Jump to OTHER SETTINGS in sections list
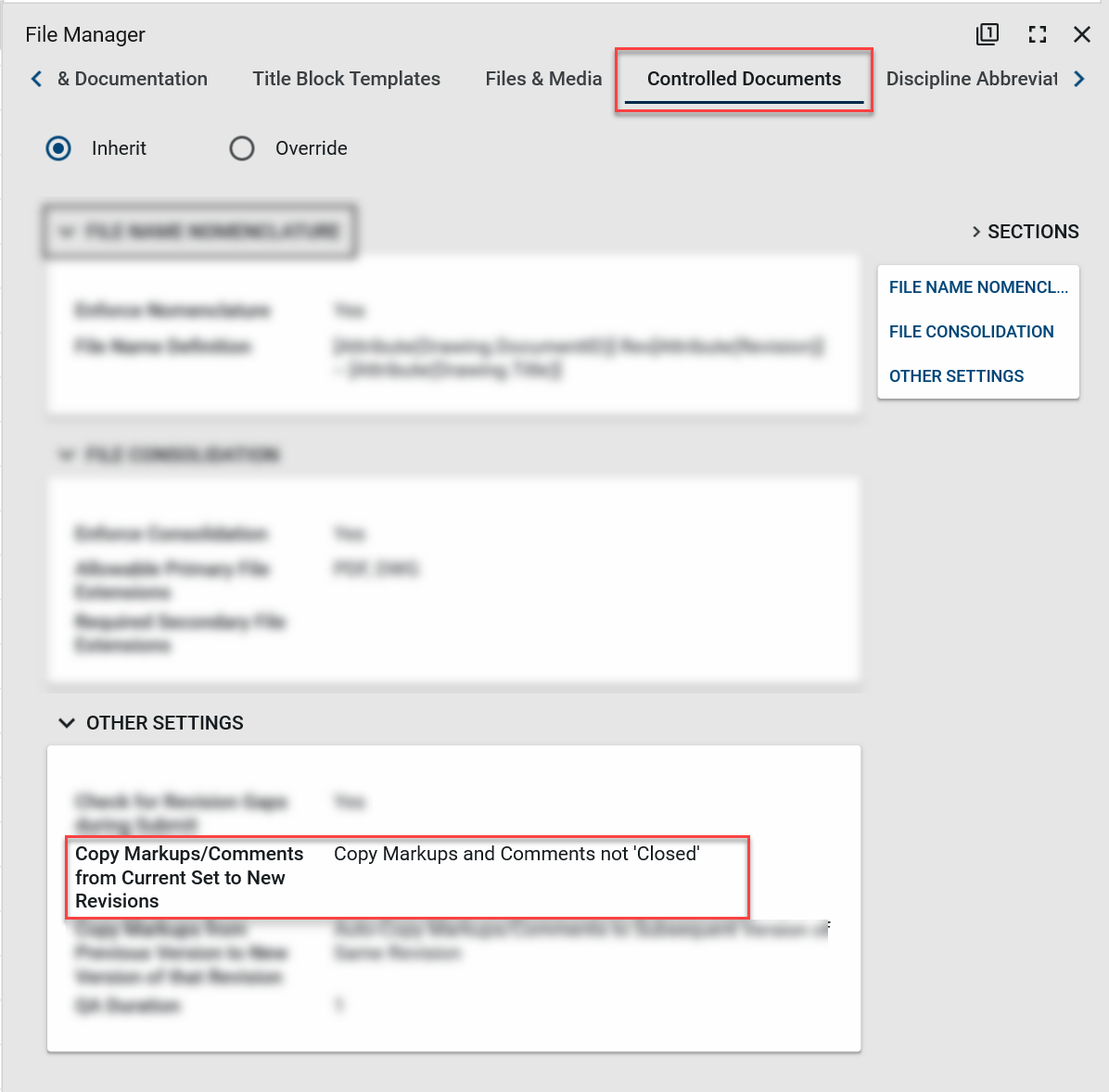Viewport: 1109px width, 1092px height. click(x=956, y=376)
